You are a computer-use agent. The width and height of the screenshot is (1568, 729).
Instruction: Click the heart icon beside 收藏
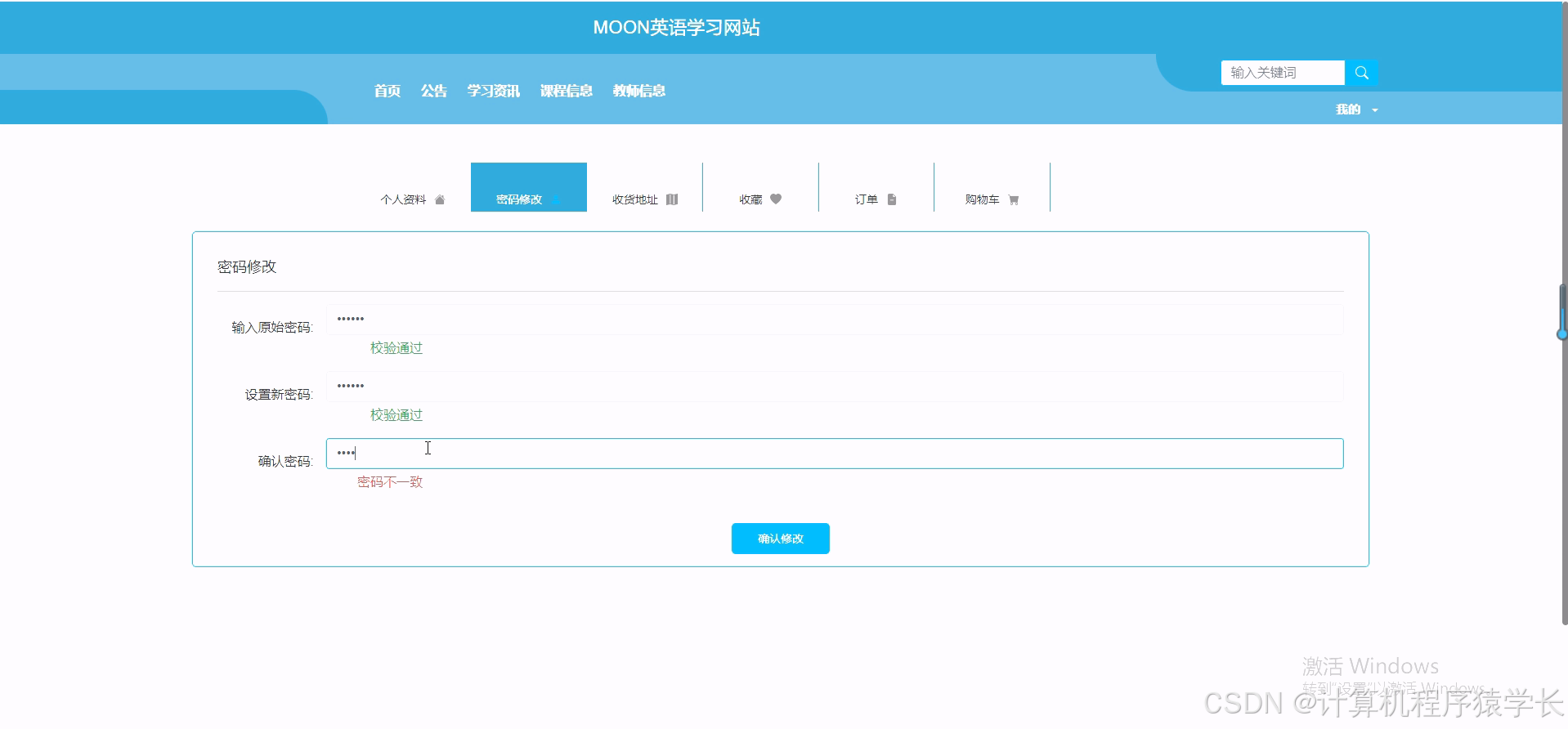776,199
